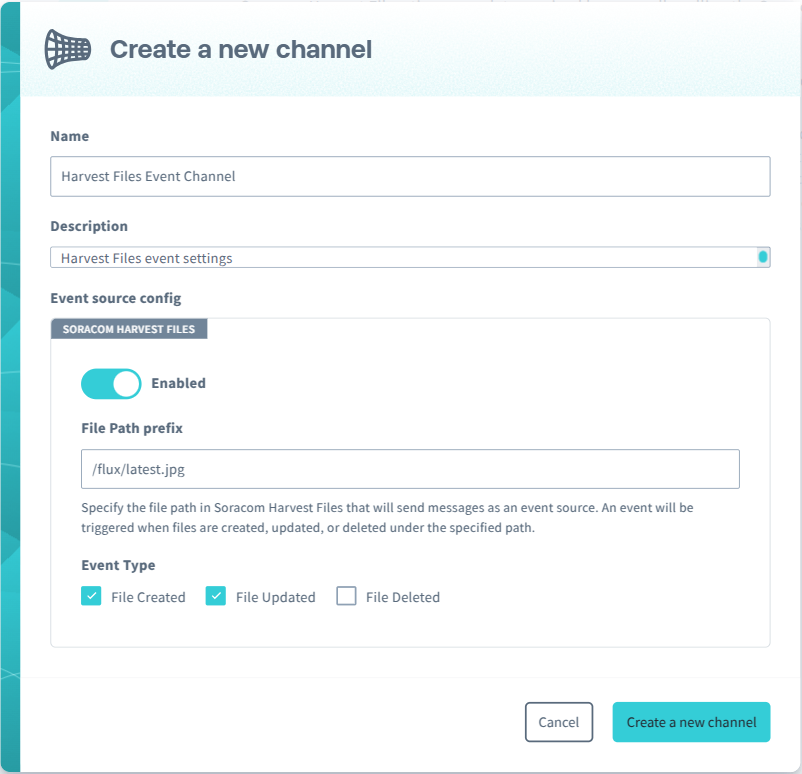Click the File Path prefix input
Image resolution: width=802 pixels, height=774 pixels.
410,468
